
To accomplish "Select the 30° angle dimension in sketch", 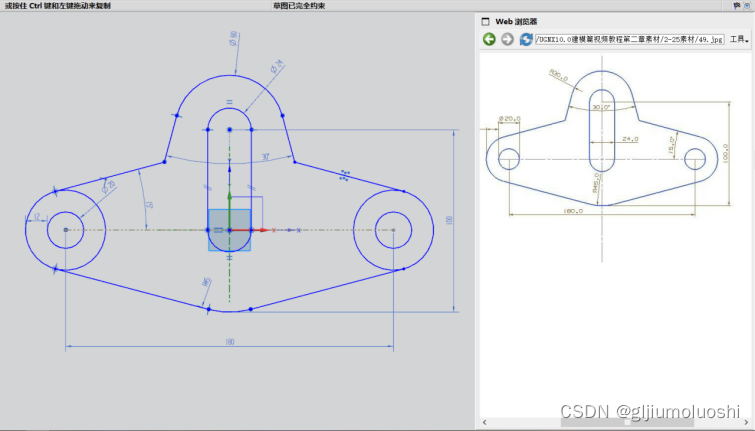I will 265,157.
